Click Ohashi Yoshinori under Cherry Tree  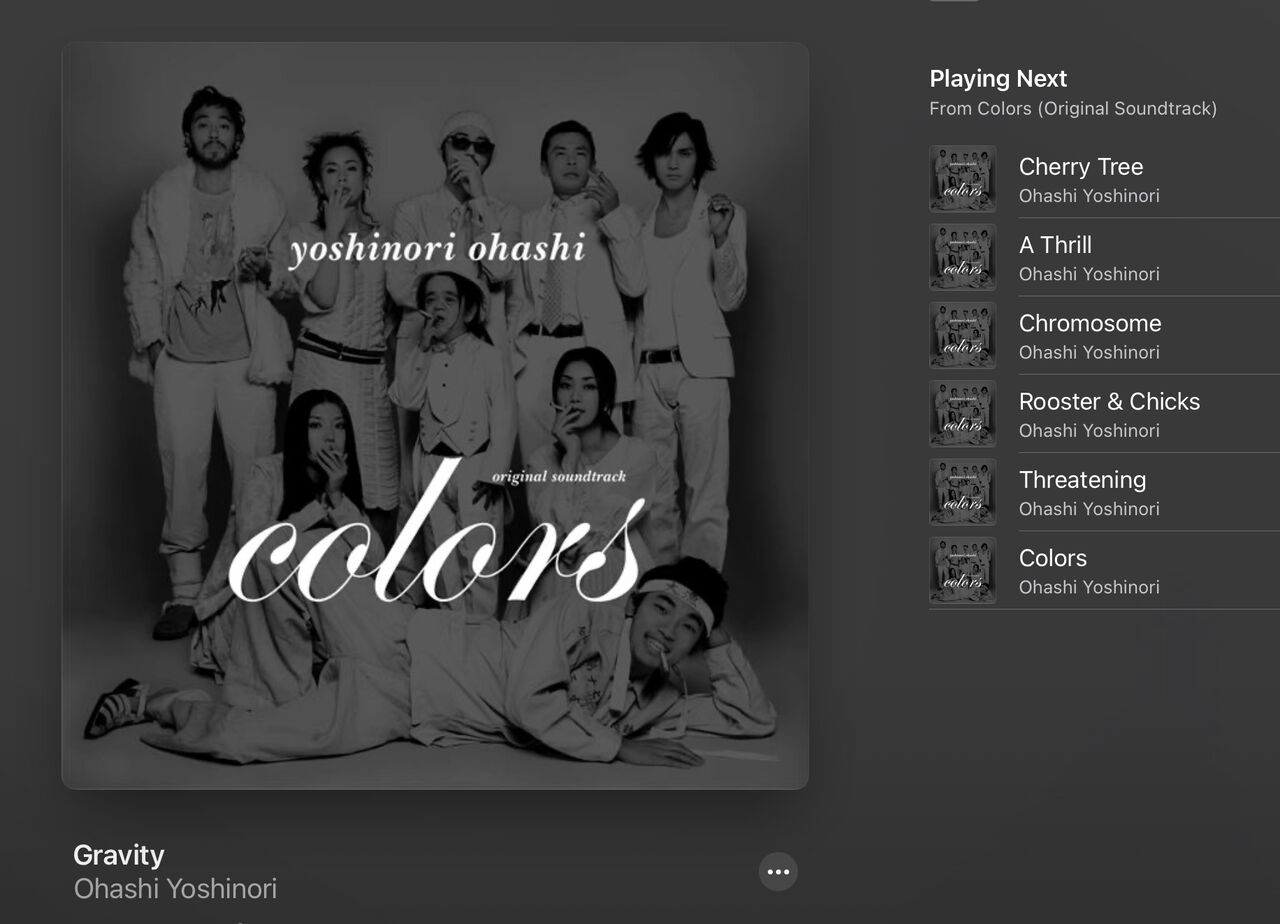(x=1089, y=196)
